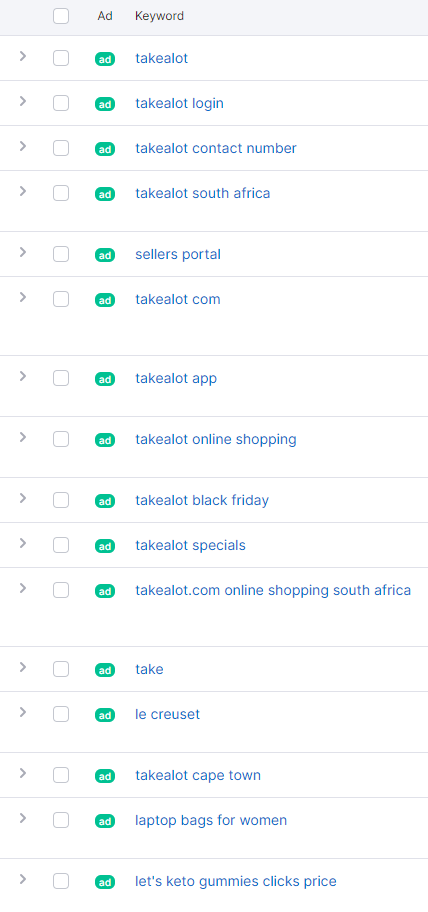
Task: Click ad badge for laptop bags for women
Action: point(105,821)
